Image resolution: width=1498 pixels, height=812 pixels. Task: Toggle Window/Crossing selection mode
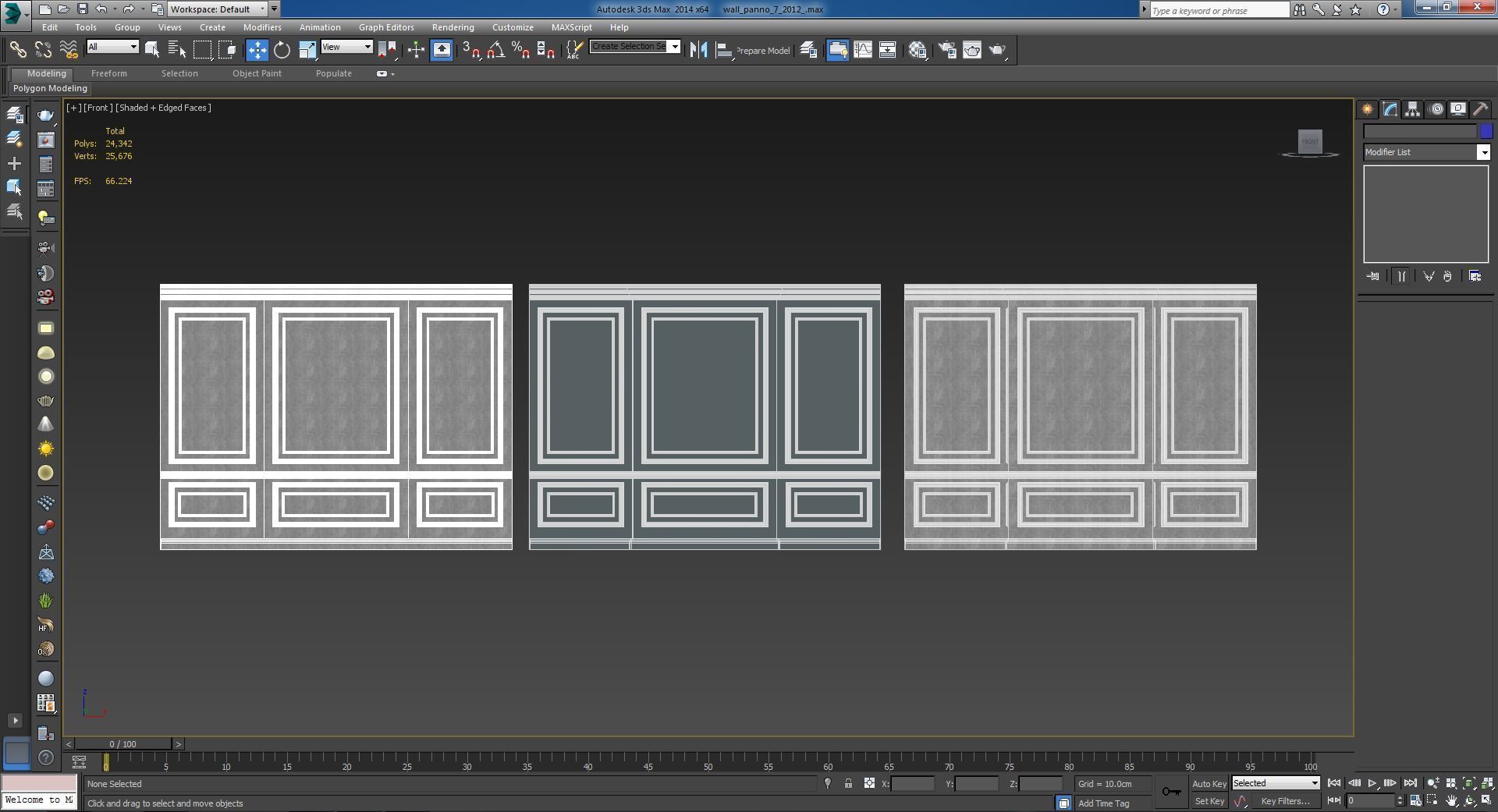227,50
